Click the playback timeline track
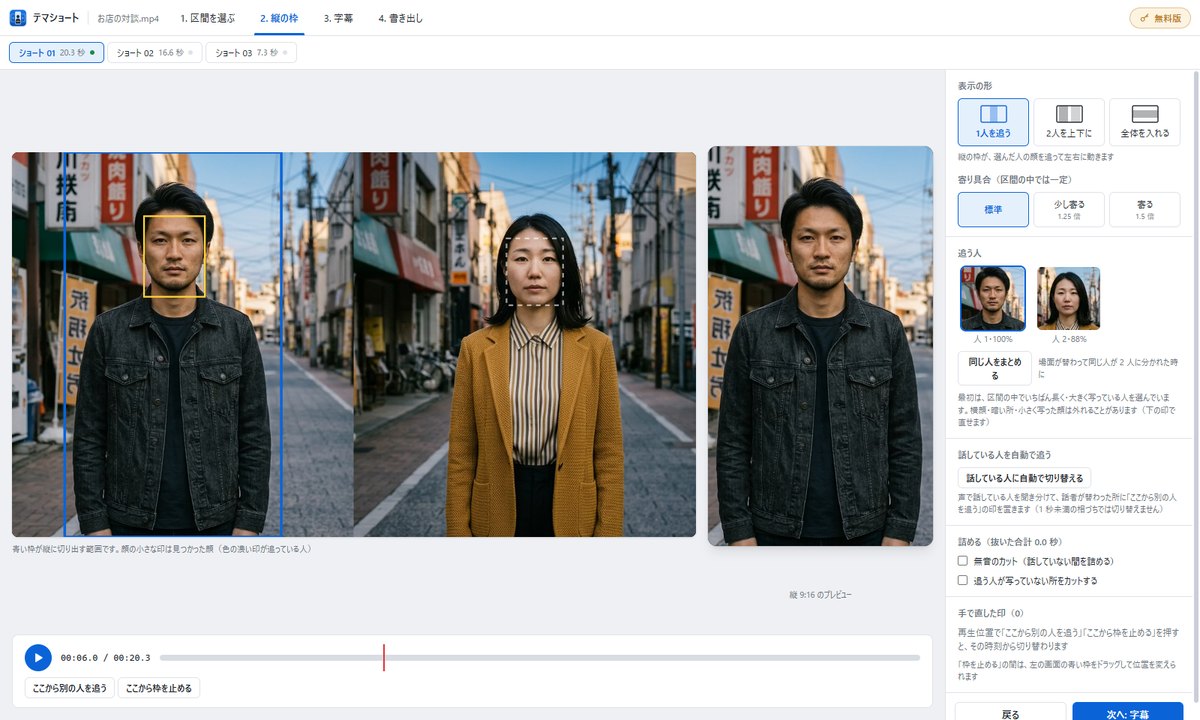Screen dimensions: 1200x720 tap(540, 657)
